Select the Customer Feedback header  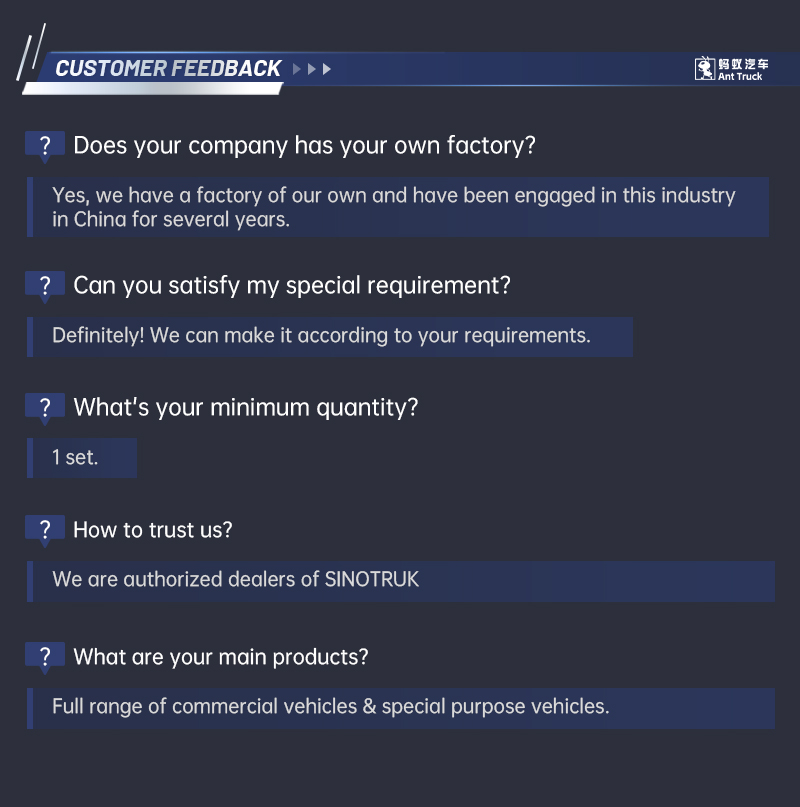pyautogui.click(x=168, y=69)
